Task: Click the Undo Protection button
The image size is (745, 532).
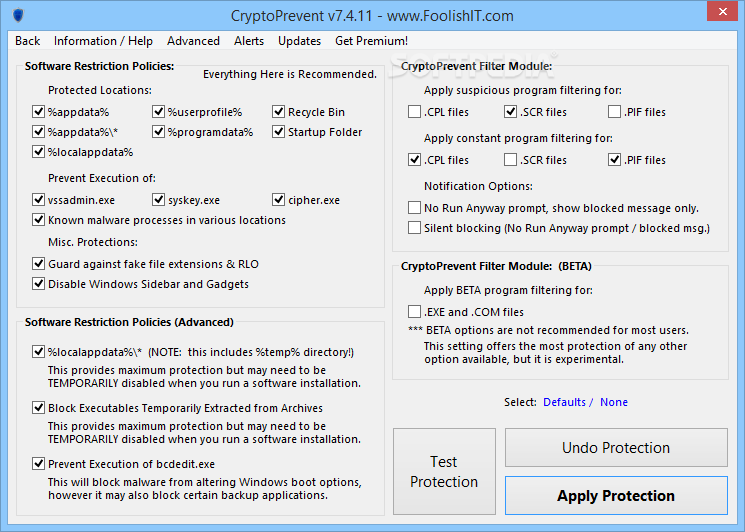Action: pos(616,447)
